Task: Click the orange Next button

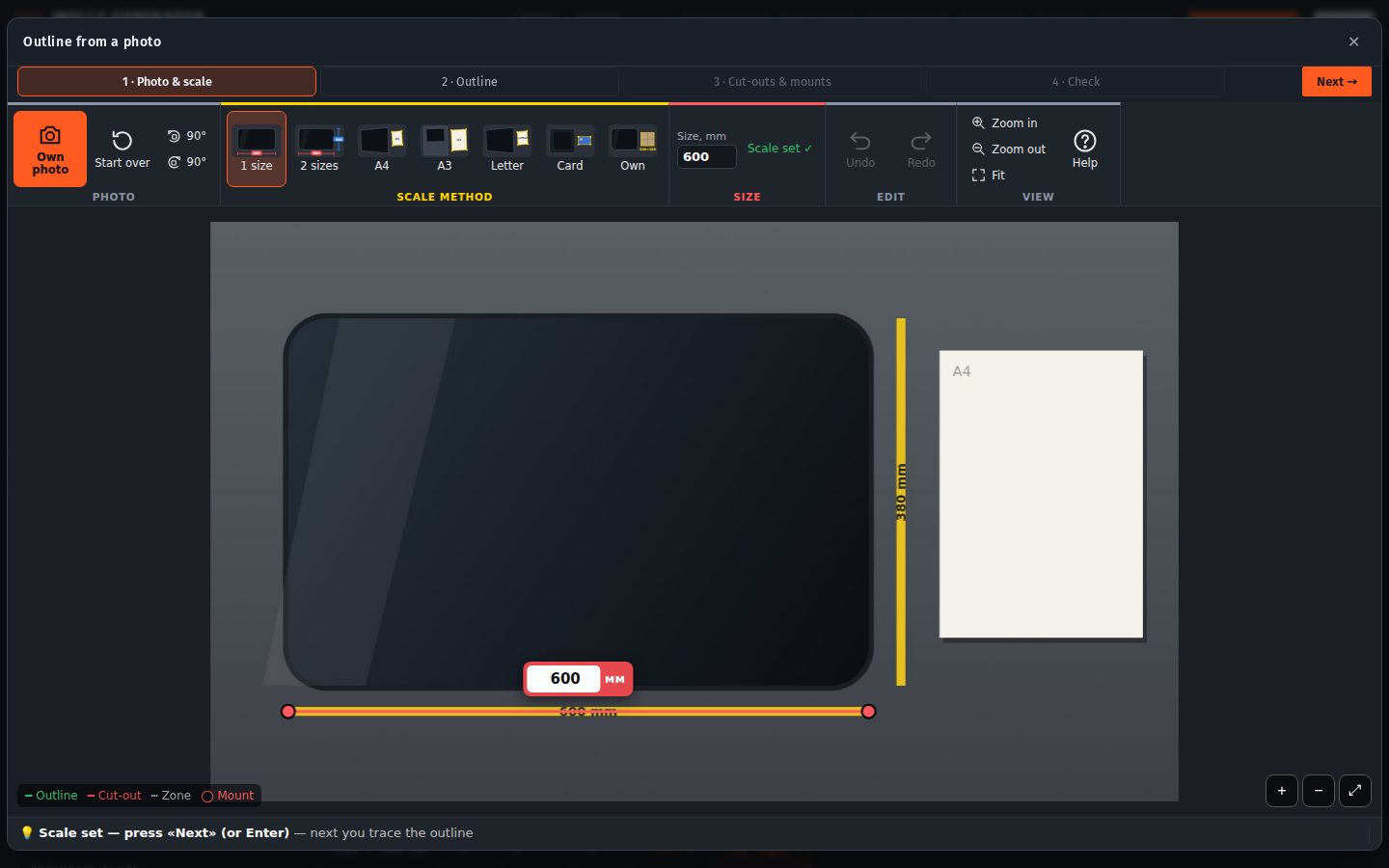Action: pos(1337,82)
